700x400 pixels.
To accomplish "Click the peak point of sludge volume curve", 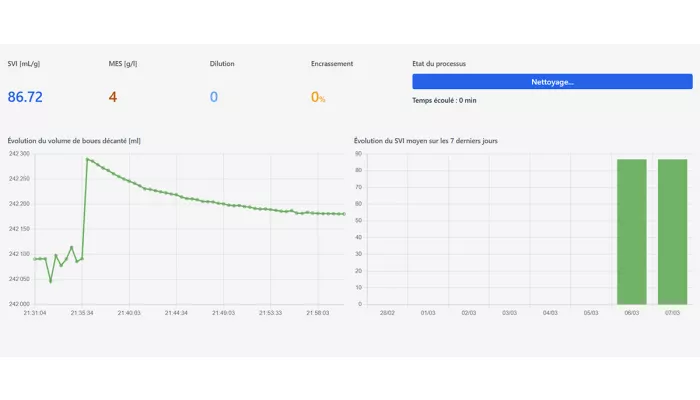I will (87, 159).
